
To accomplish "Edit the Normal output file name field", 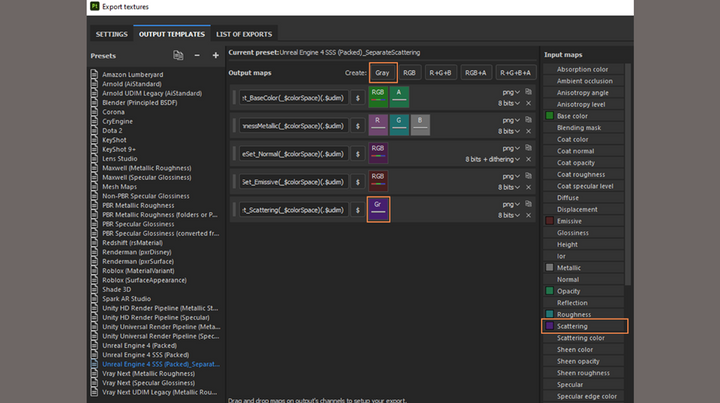I will (293, 154).
